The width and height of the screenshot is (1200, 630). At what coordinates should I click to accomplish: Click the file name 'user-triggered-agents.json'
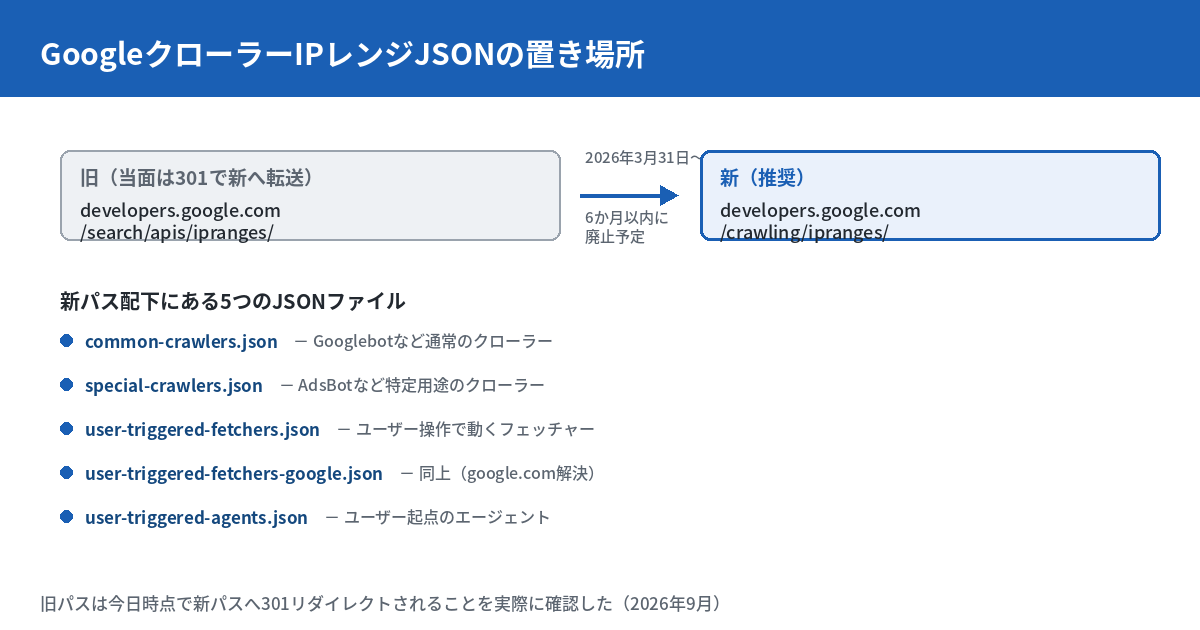point(196,518)
